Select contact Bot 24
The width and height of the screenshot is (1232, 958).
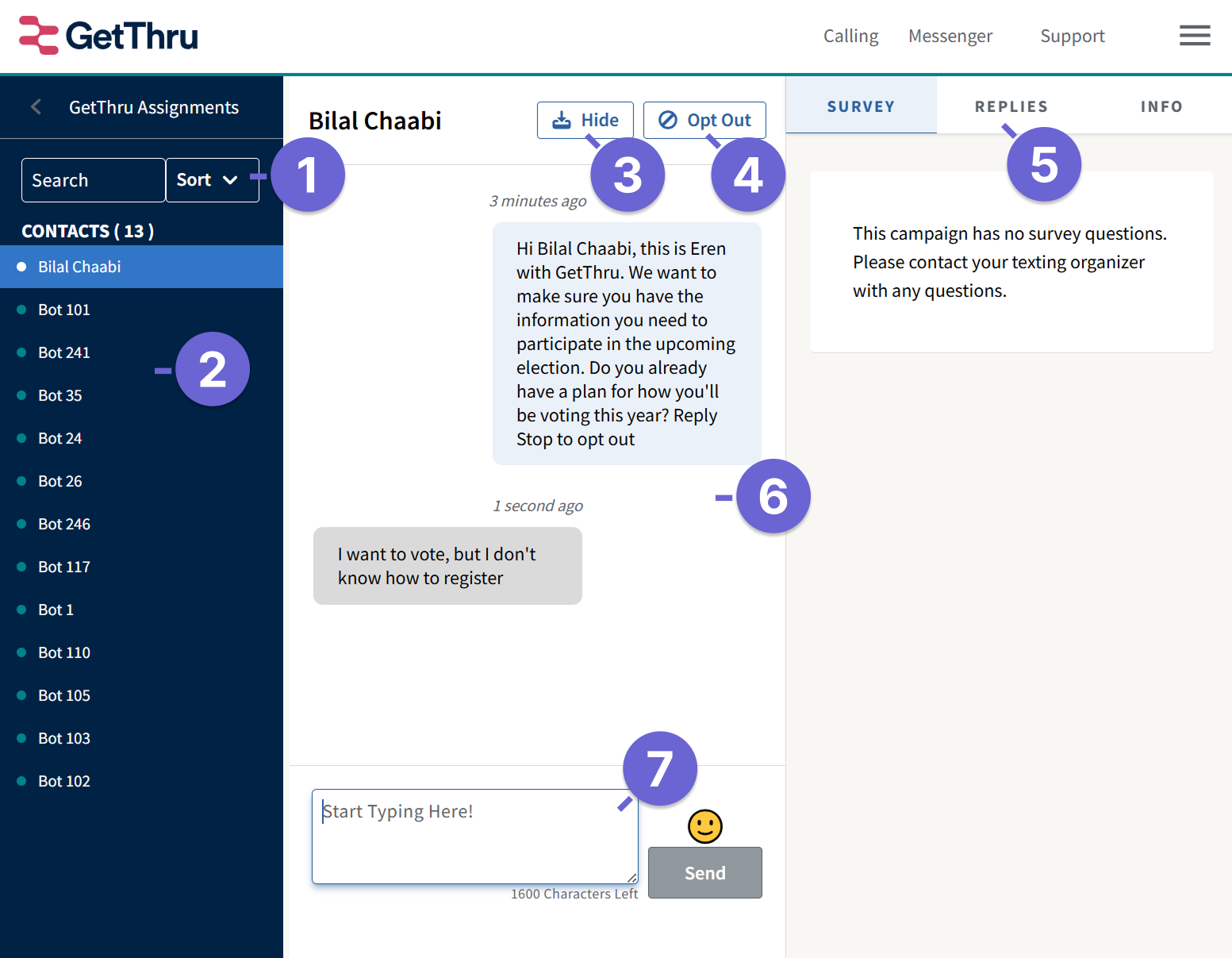tap(141, 438)
